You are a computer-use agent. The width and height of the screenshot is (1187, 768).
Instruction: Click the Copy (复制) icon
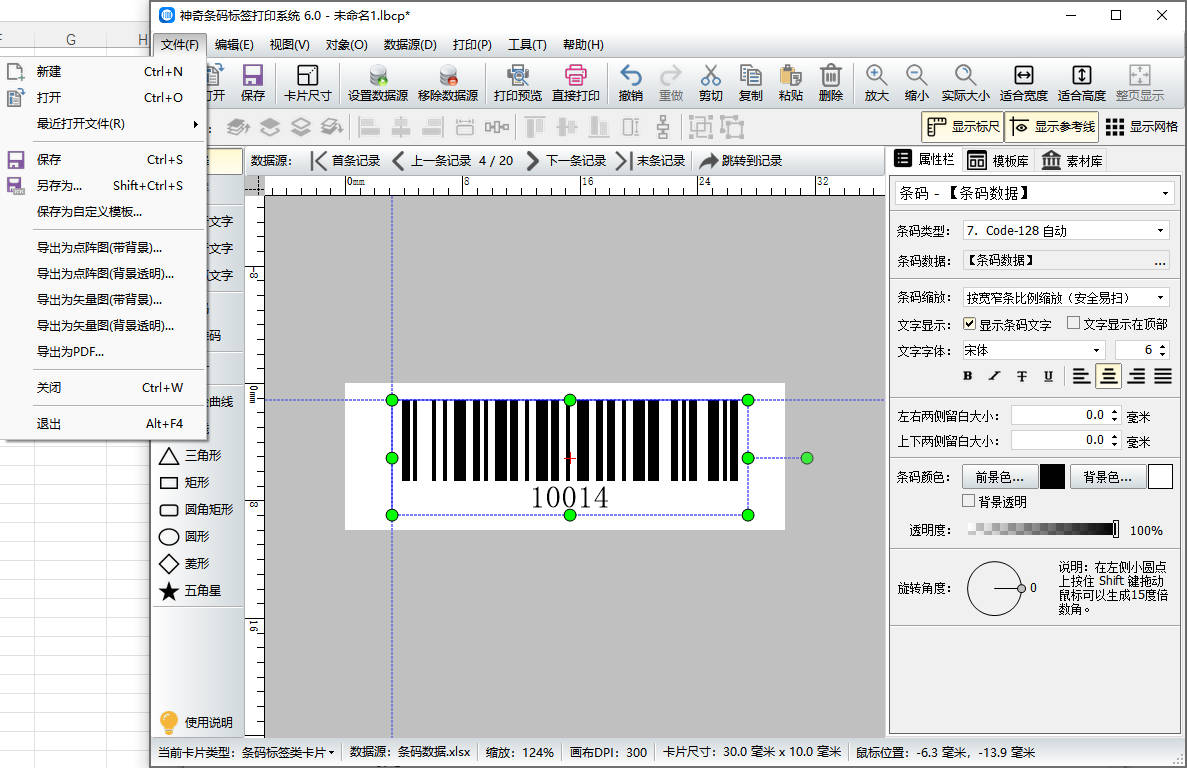(x=750, y=82)
